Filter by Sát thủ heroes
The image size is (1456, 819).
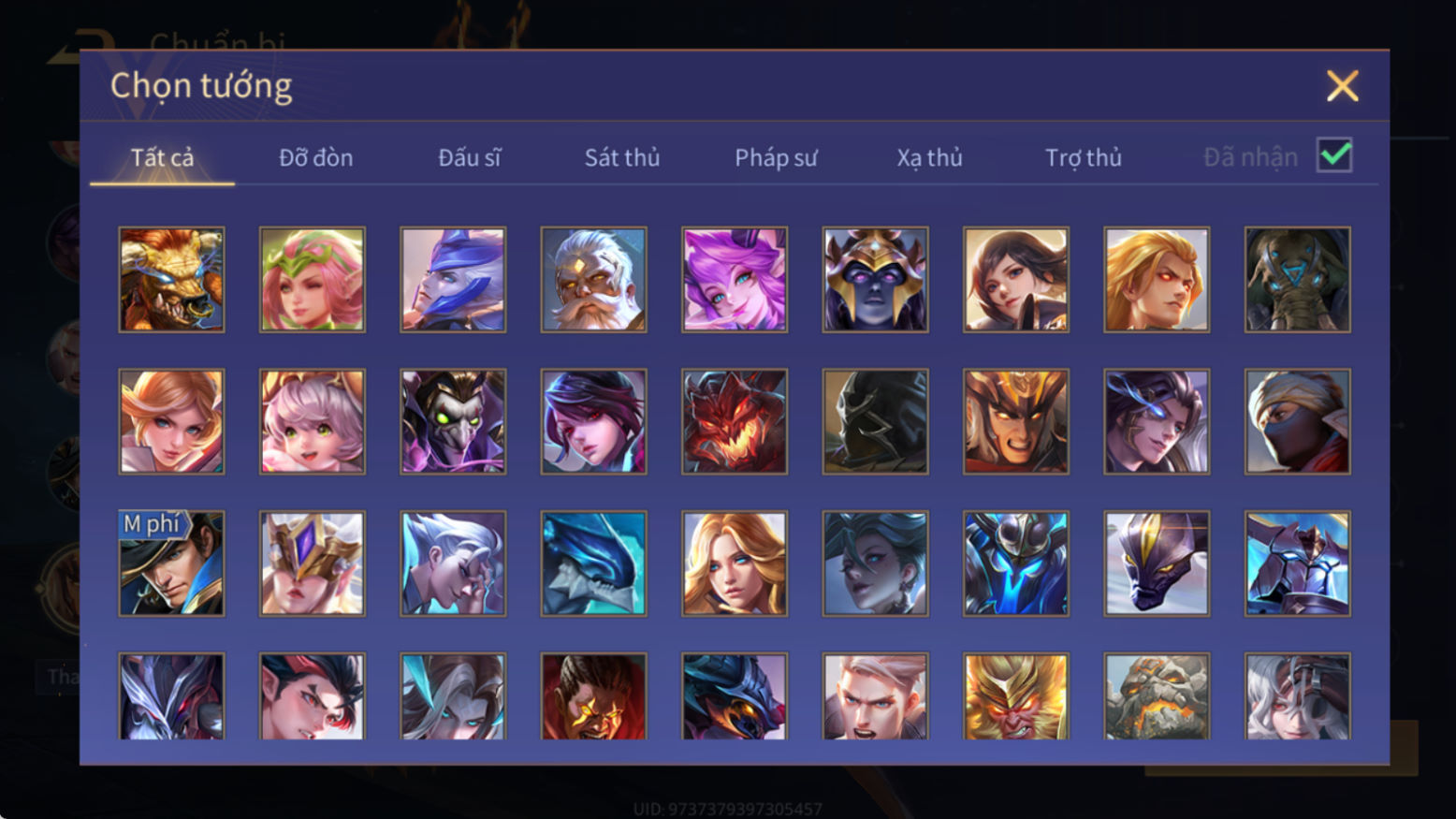tap(622, 157)
